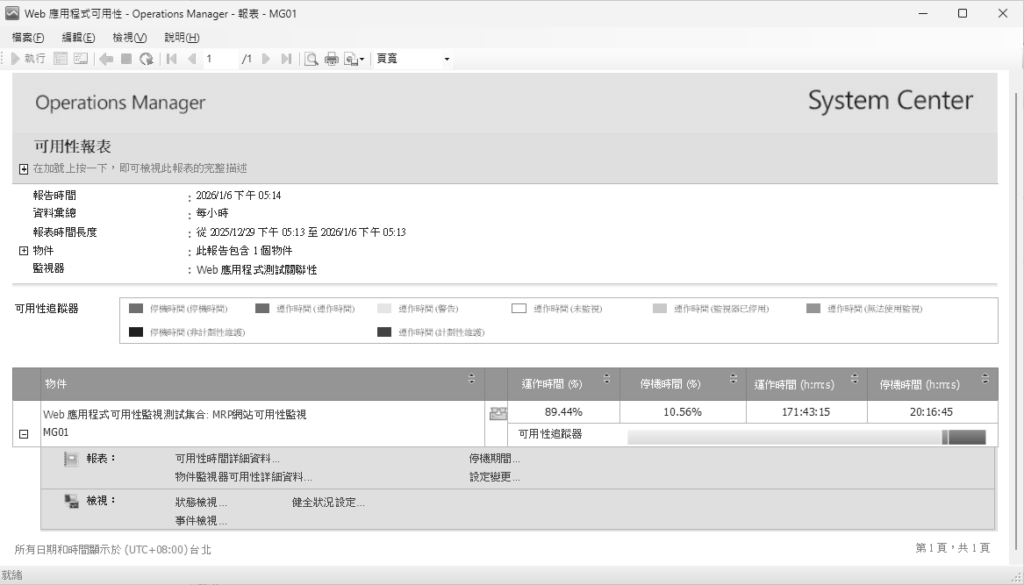The width and height of the screenshot is (1024, 585).
Task: Click the current page number field
Action: pos(220,59)
